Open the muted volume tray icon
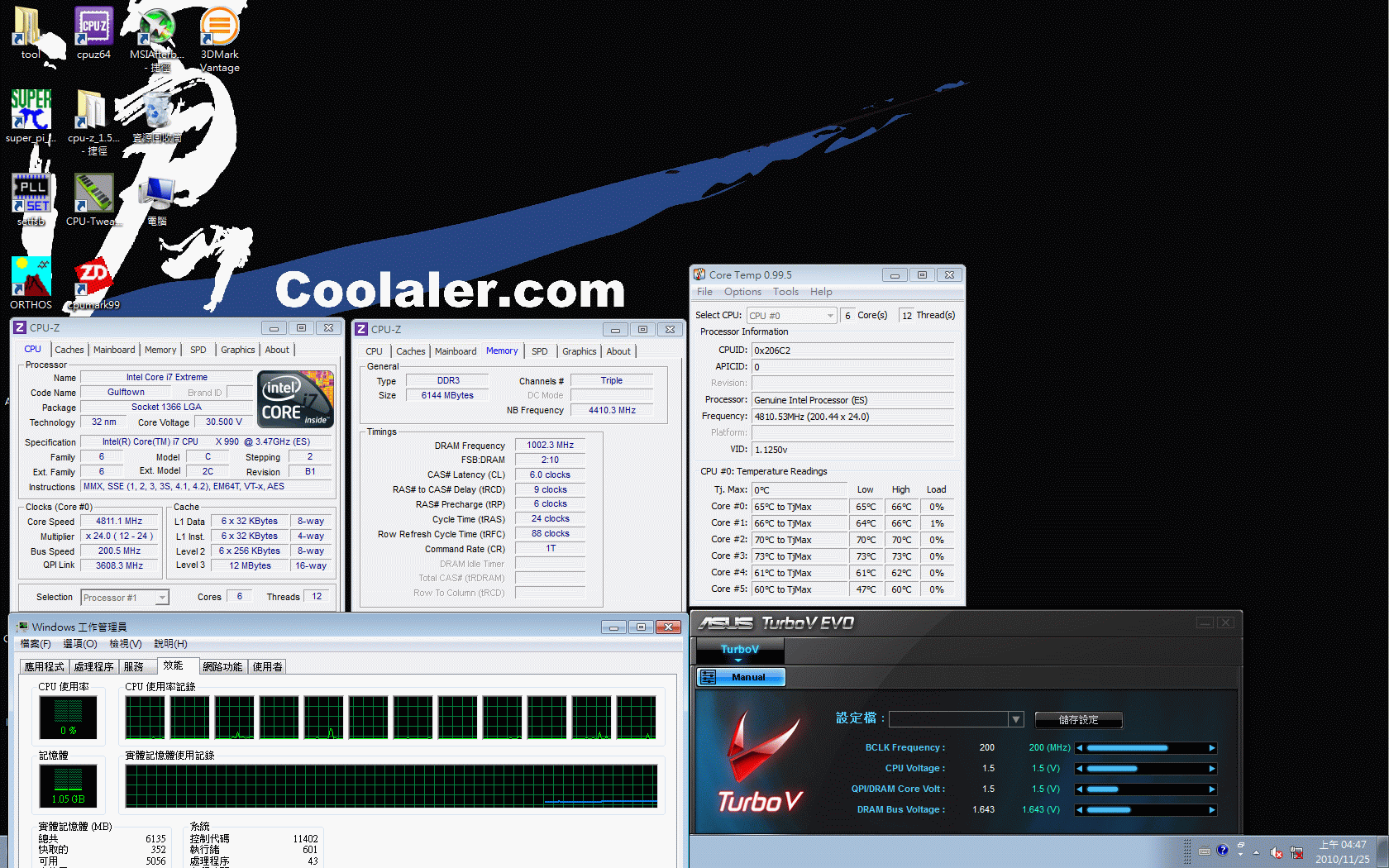 click(x=1276, y=852)
